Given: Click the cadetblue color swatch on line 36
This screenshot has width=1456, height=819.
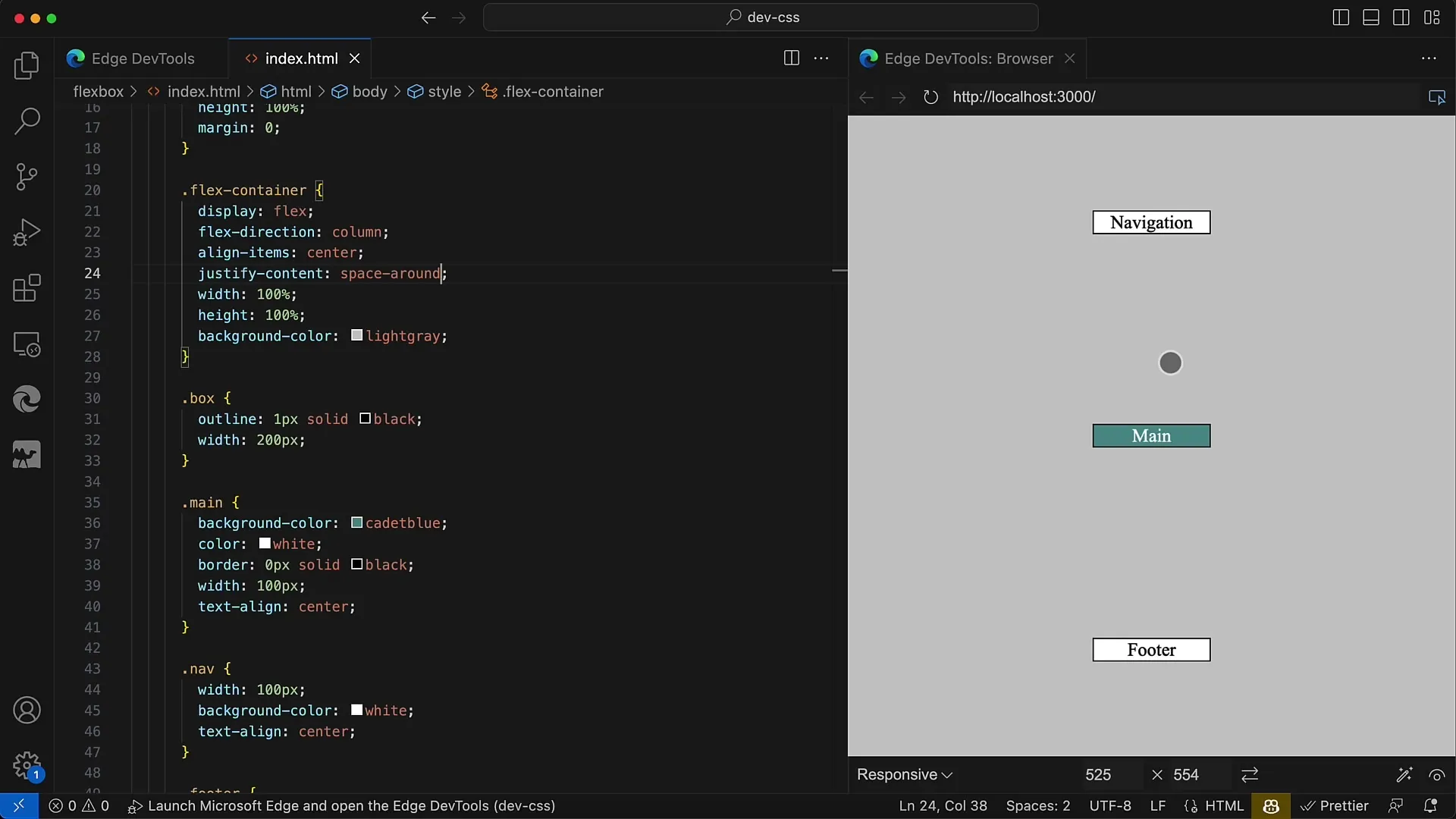Looking at the screenshot, I should point(356,522).
